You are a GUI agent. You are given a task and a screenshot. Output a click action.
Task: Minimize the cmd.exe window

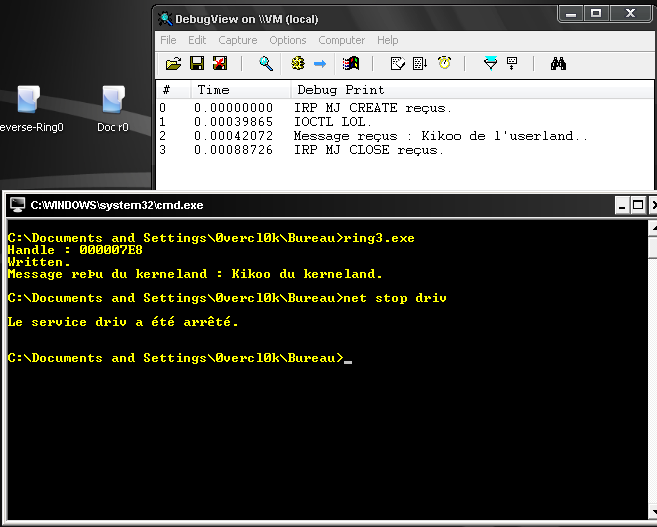[x=622, y=206]
